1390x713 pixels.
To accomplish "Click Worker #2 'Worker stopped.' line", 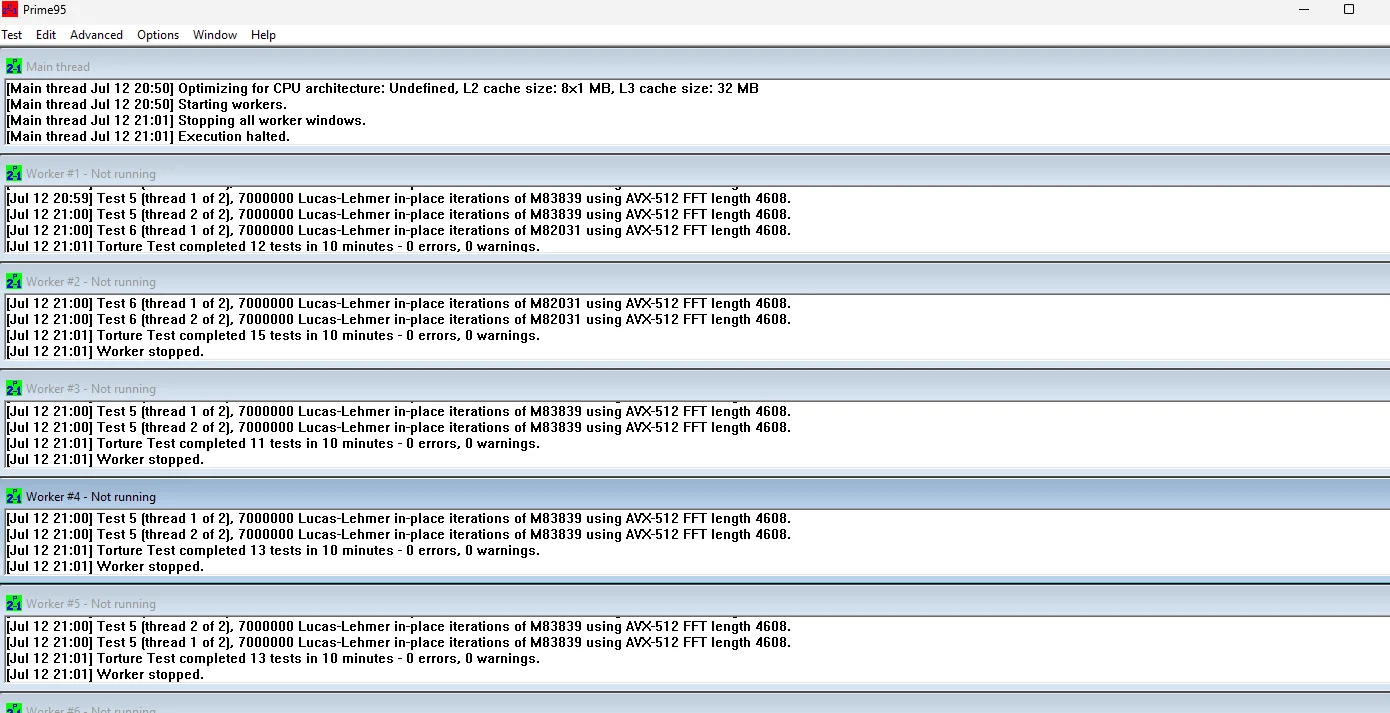I will coord(105,351).
